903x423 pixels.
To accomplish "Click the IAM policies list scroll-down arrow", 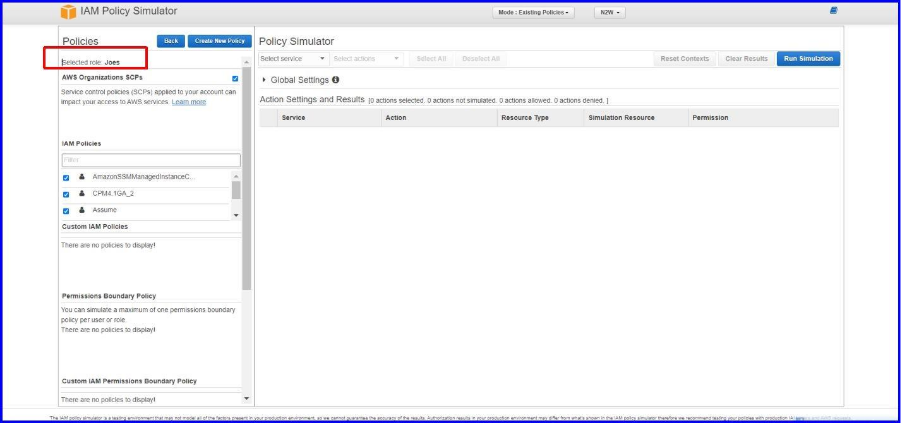I will click(236, 215).
